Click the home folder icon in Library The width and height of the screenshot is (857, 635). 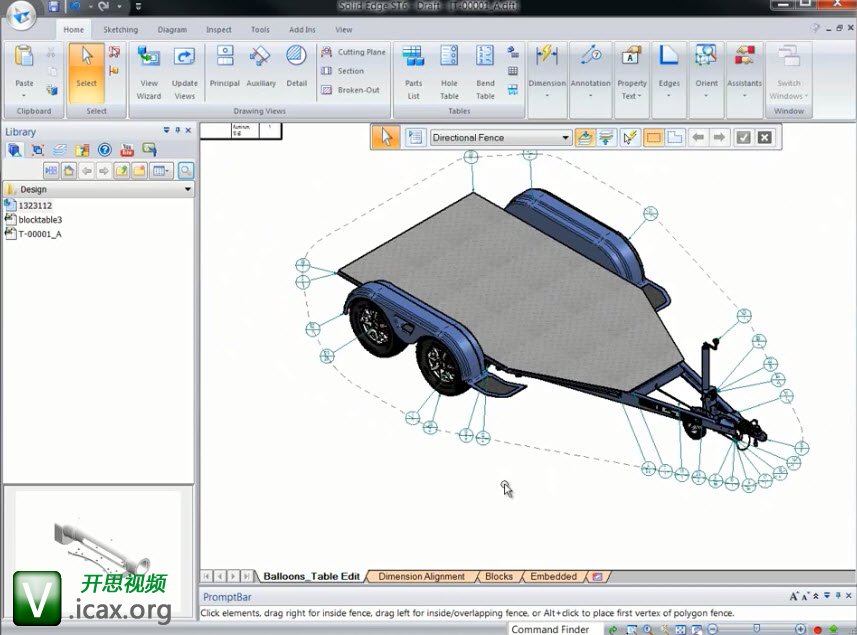(68, 171)
